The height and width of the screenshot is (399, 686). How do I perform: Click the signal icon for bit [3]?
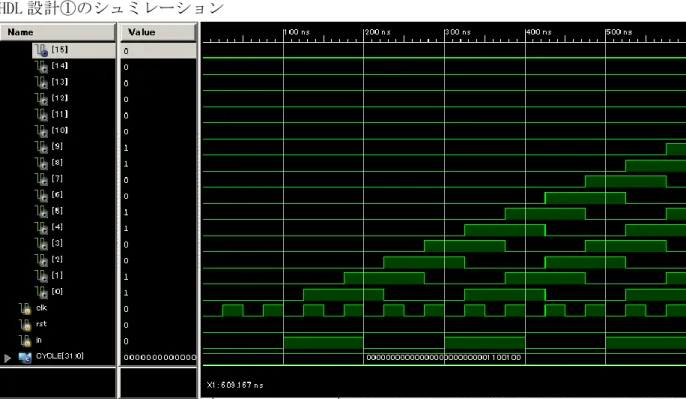42,244
